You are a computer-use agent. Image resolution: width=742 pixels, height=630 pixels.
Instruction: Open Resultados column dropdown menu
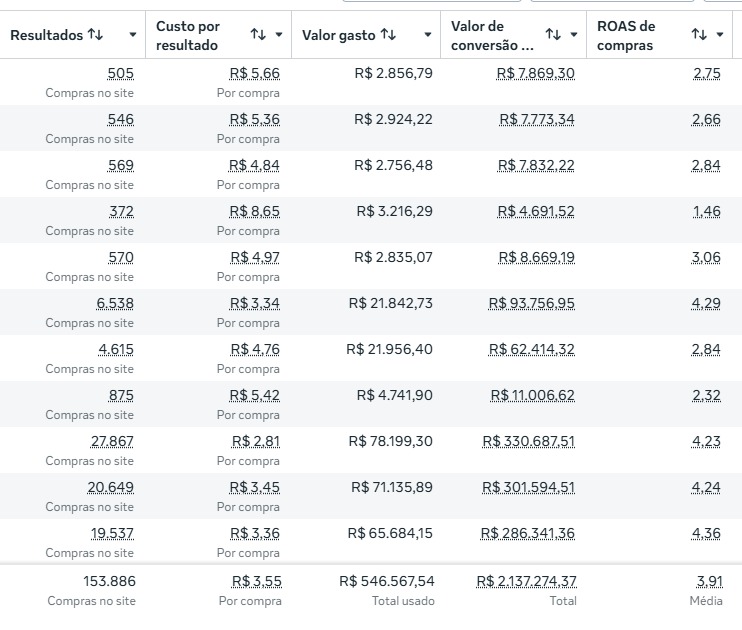[133, 35]
